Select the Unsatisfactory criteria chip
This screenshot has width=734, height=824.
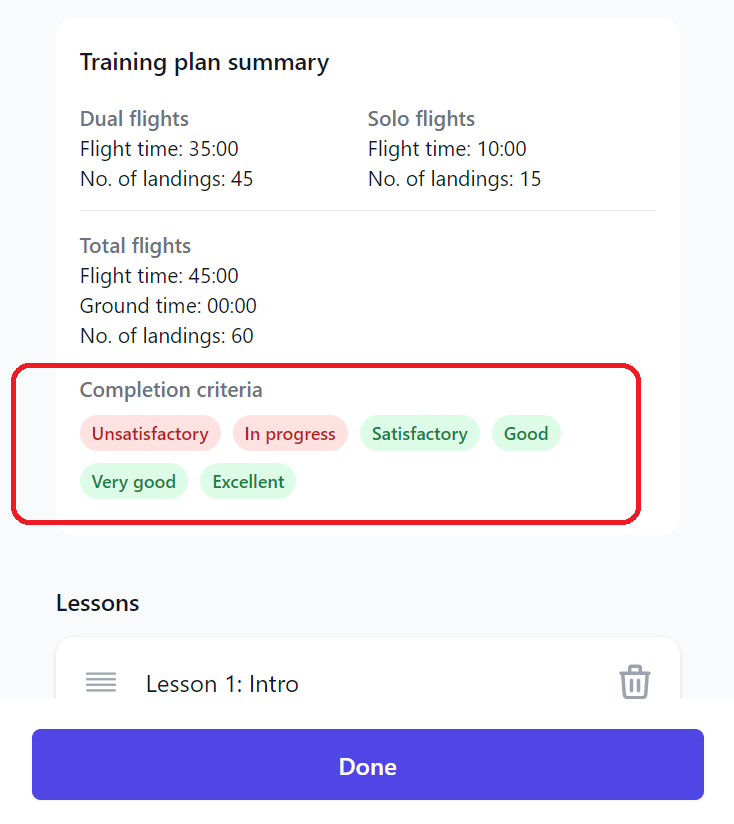pos(150,434)
